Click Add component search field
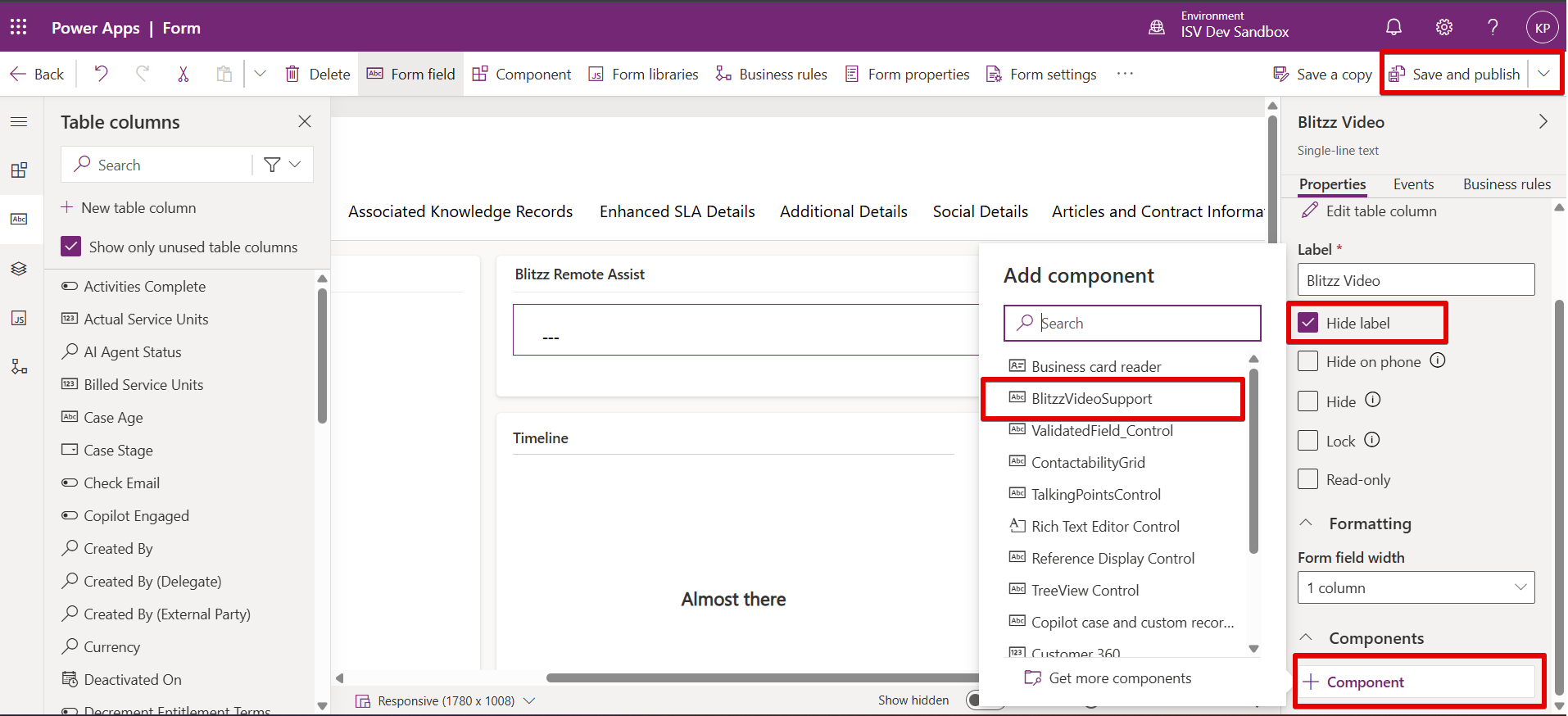This screenshot has width=1568, height=716. (1132, 323)
